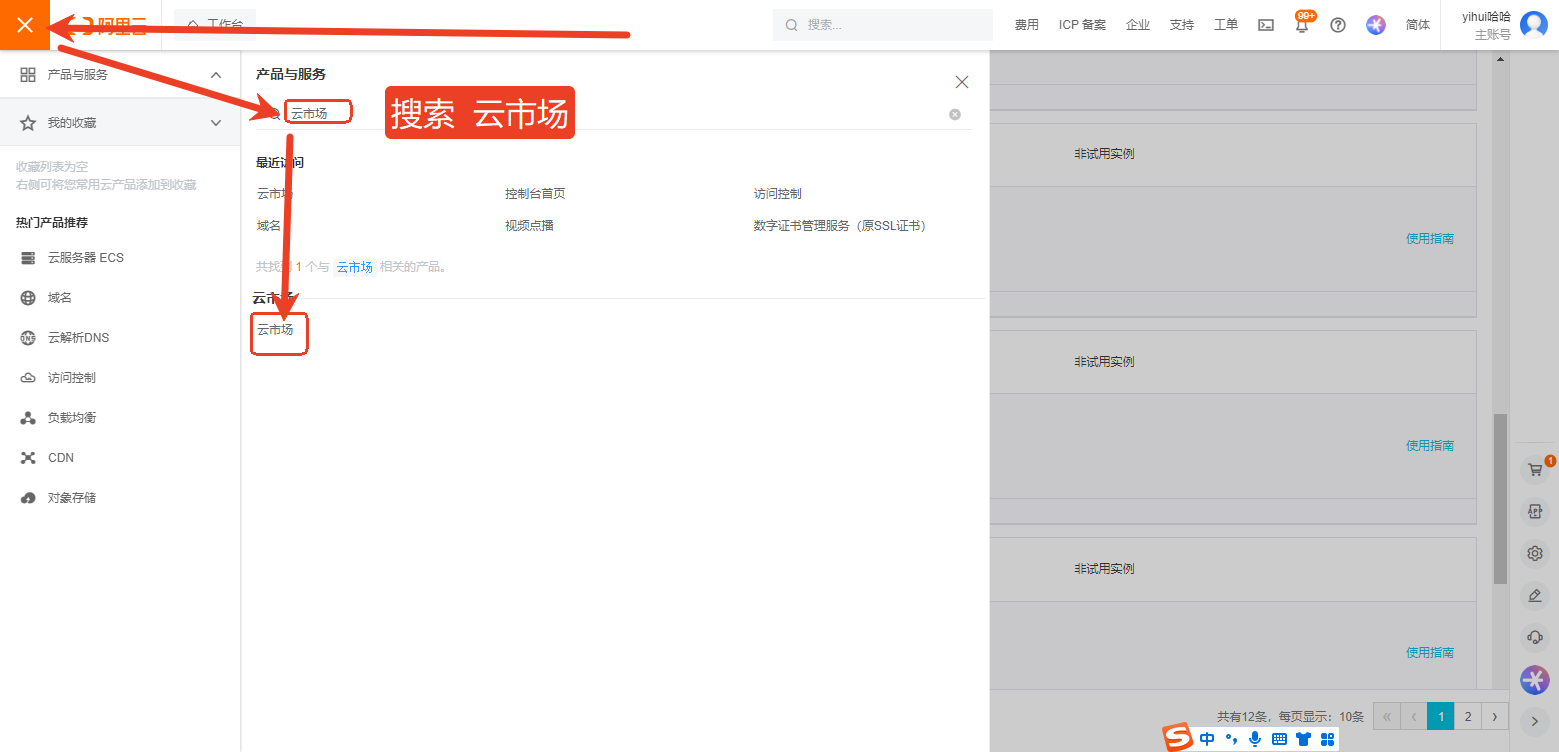Click the 我的收藏 star icon
The width and height of the screenshot is (1559, 752).
(x=28, y=123)
